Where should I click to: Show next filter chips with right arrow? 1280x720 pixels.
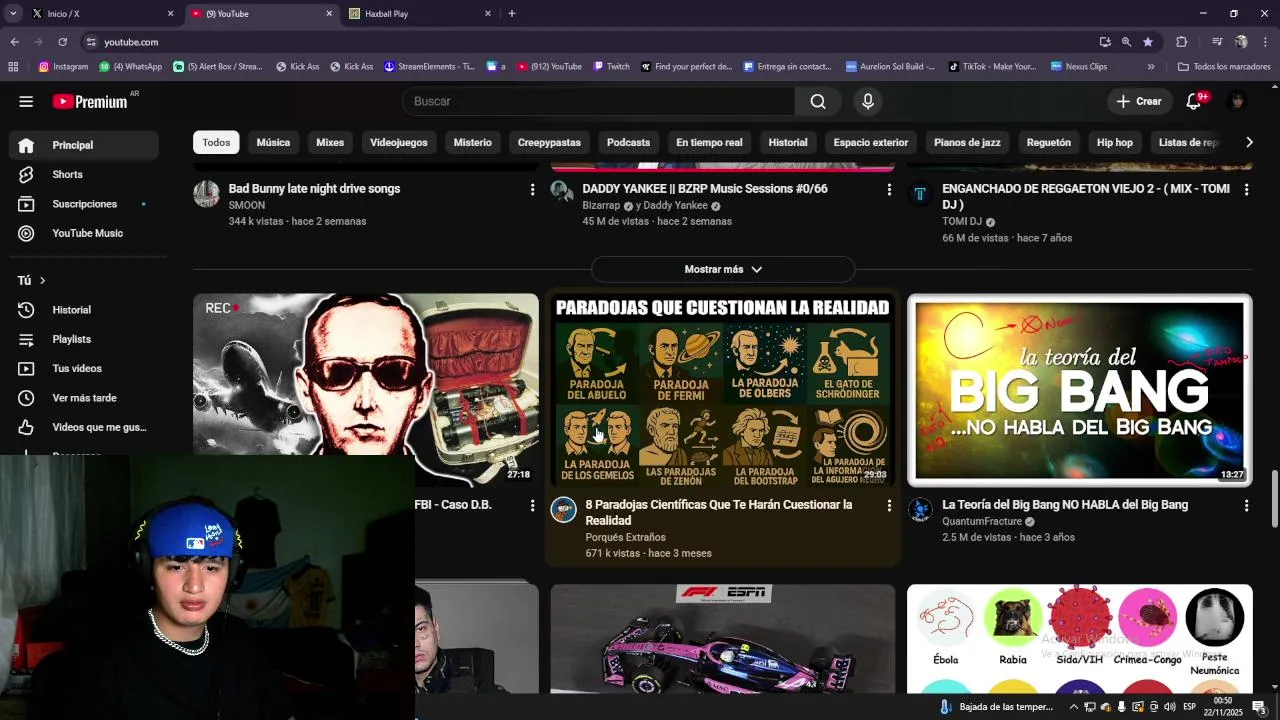(1249, 142)
